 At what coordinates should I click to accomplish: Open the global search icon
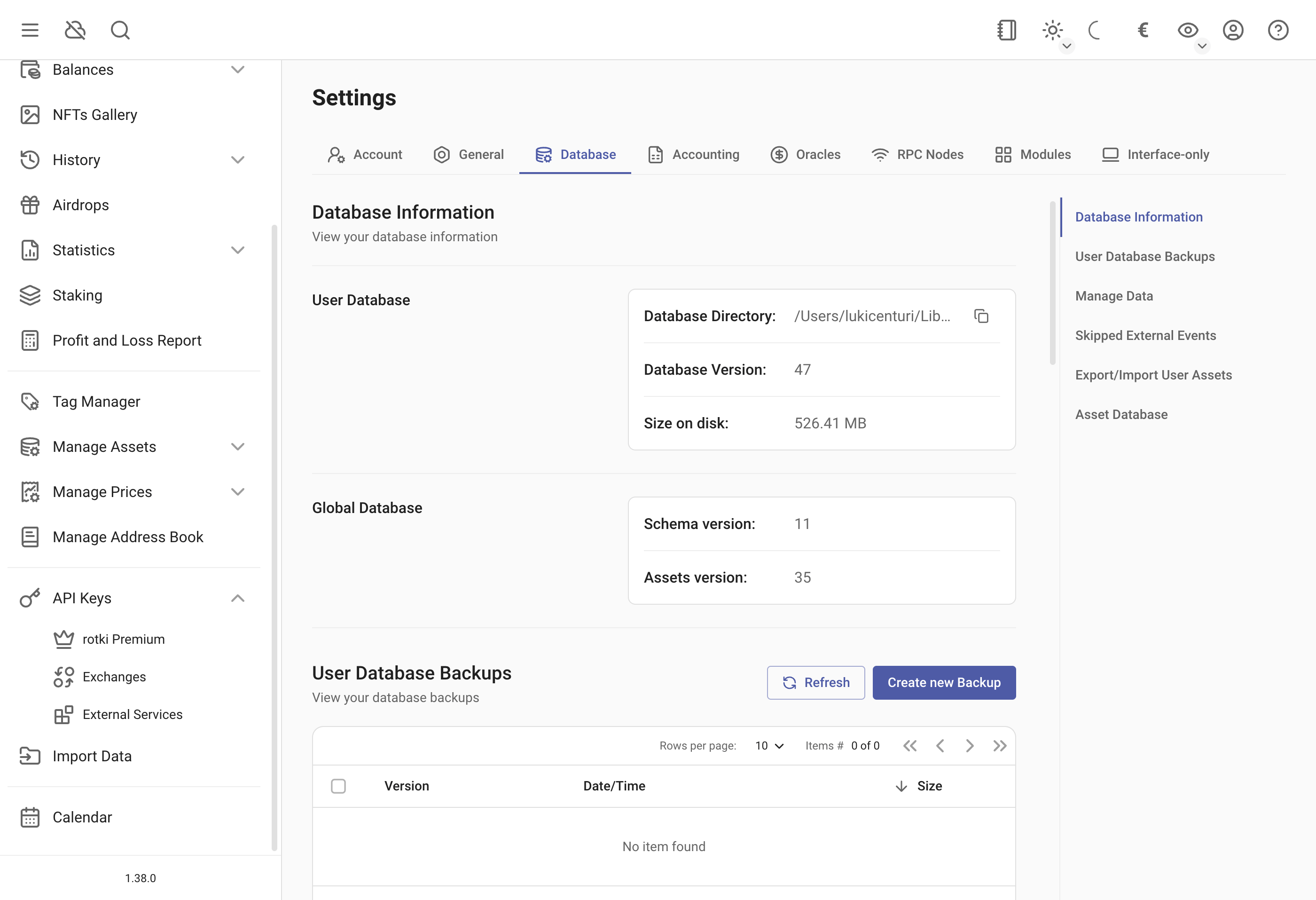[120, 30]
